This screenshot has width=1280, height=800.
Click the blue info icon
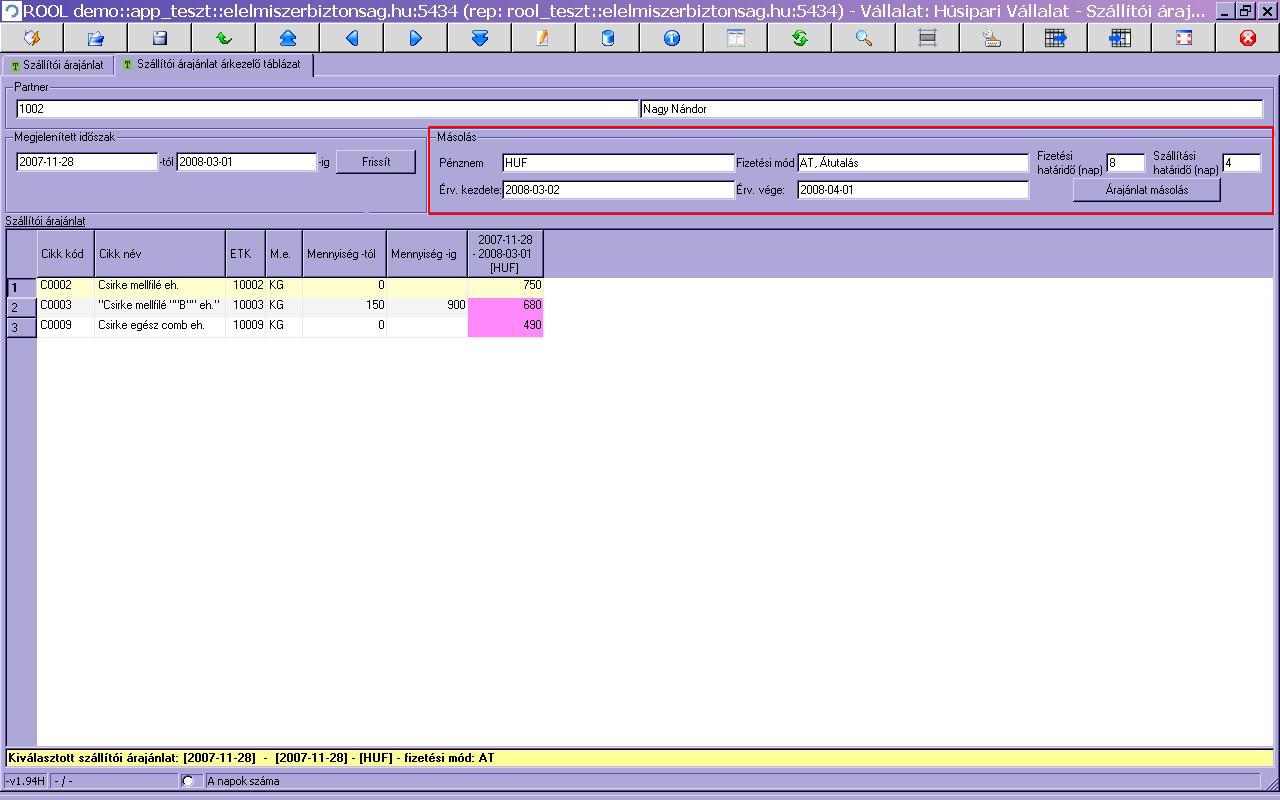coord(671,38)
